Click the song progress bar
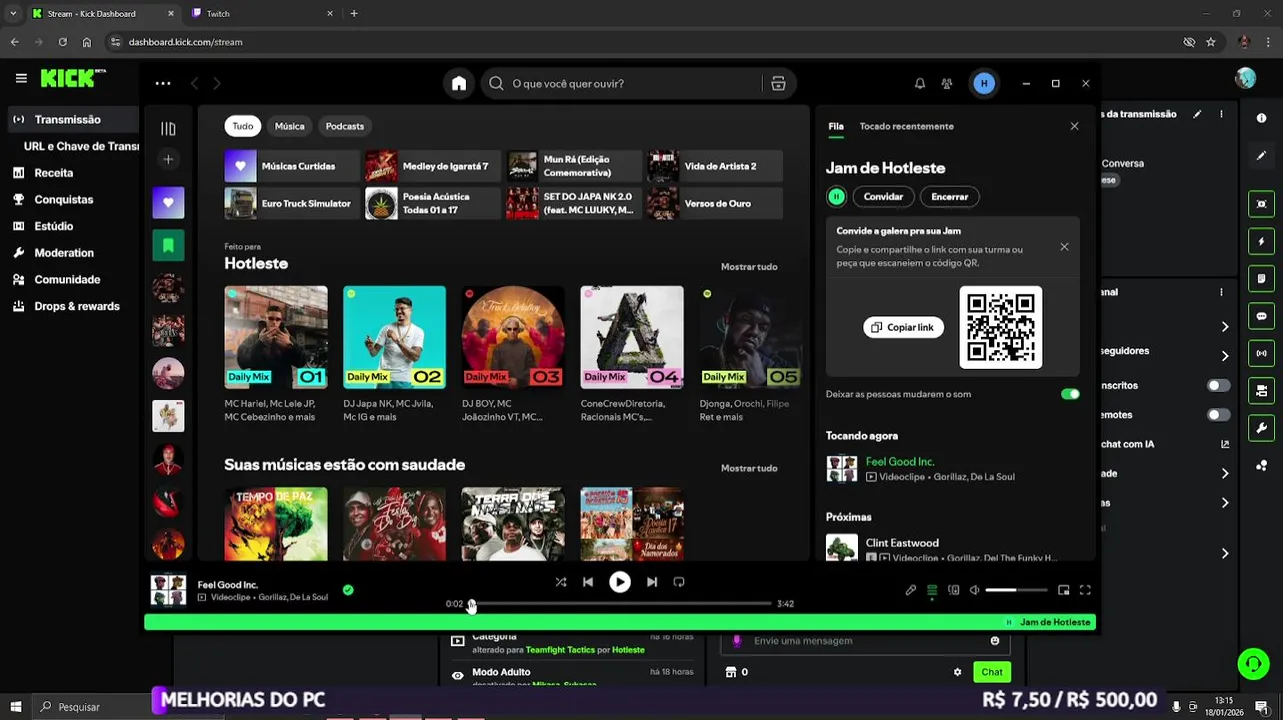This screenshot has height=720, width=1283. pyautogui.click(x=620, y=604)
